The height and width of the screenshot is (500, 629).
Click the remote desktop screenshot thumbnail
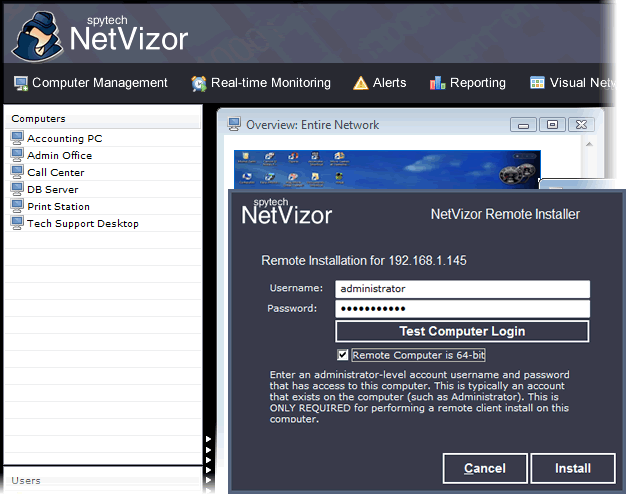coord(387,169)
